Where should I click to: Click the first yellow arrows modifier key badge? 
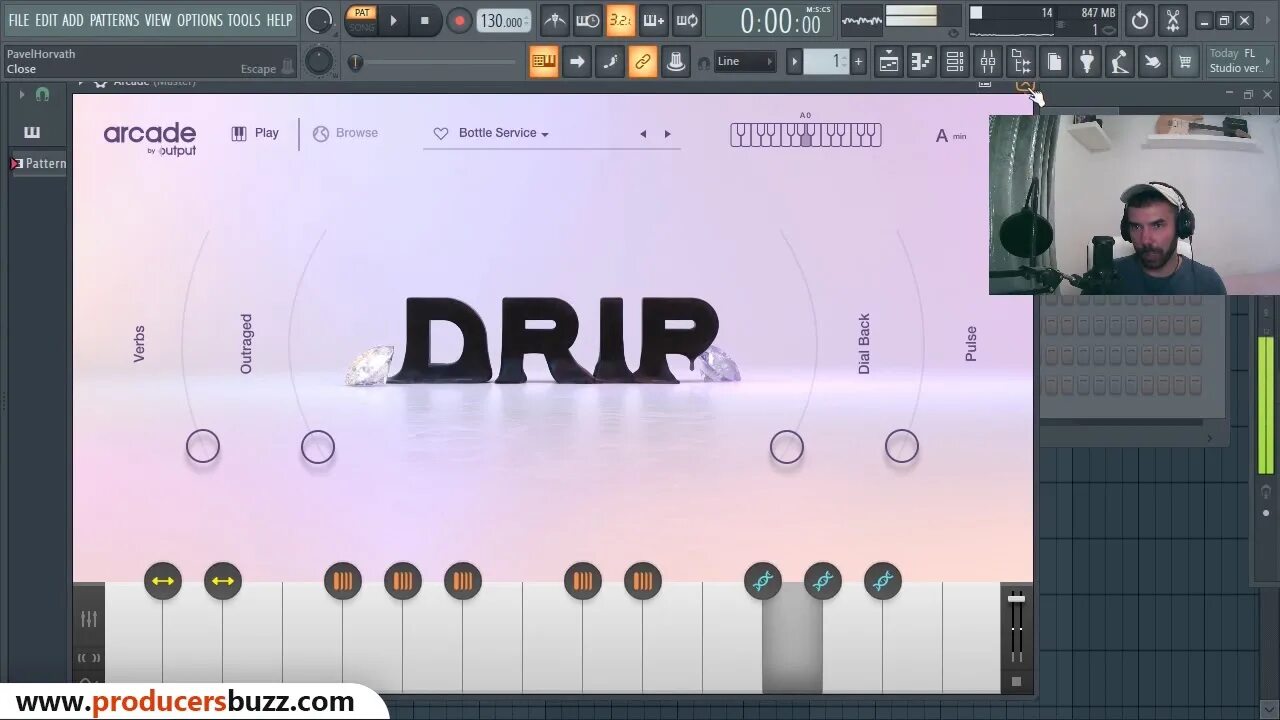(163, 581)
